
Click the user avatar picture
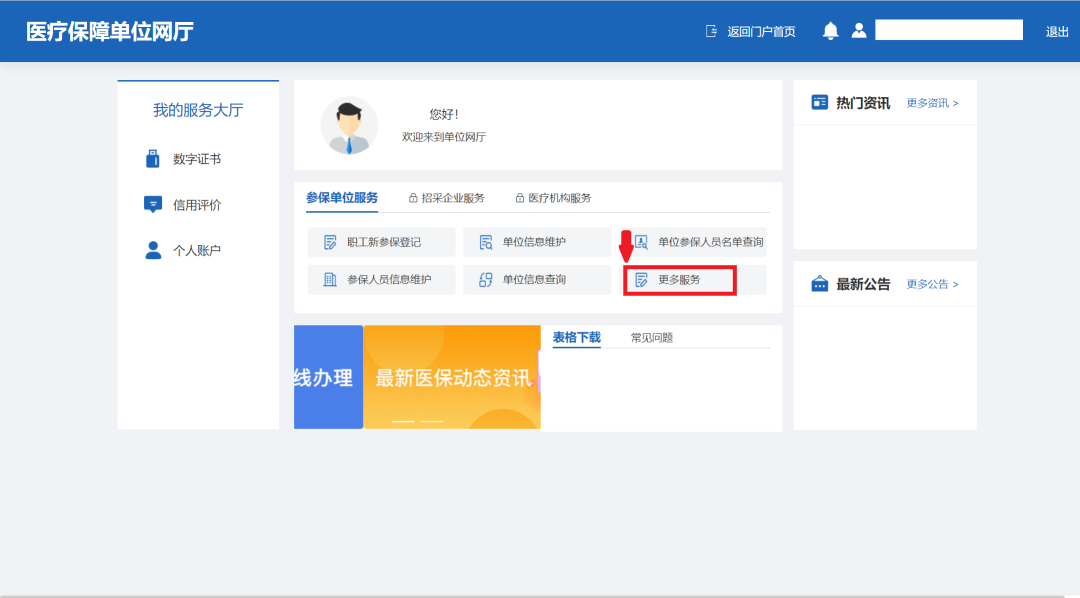point(349,125)
